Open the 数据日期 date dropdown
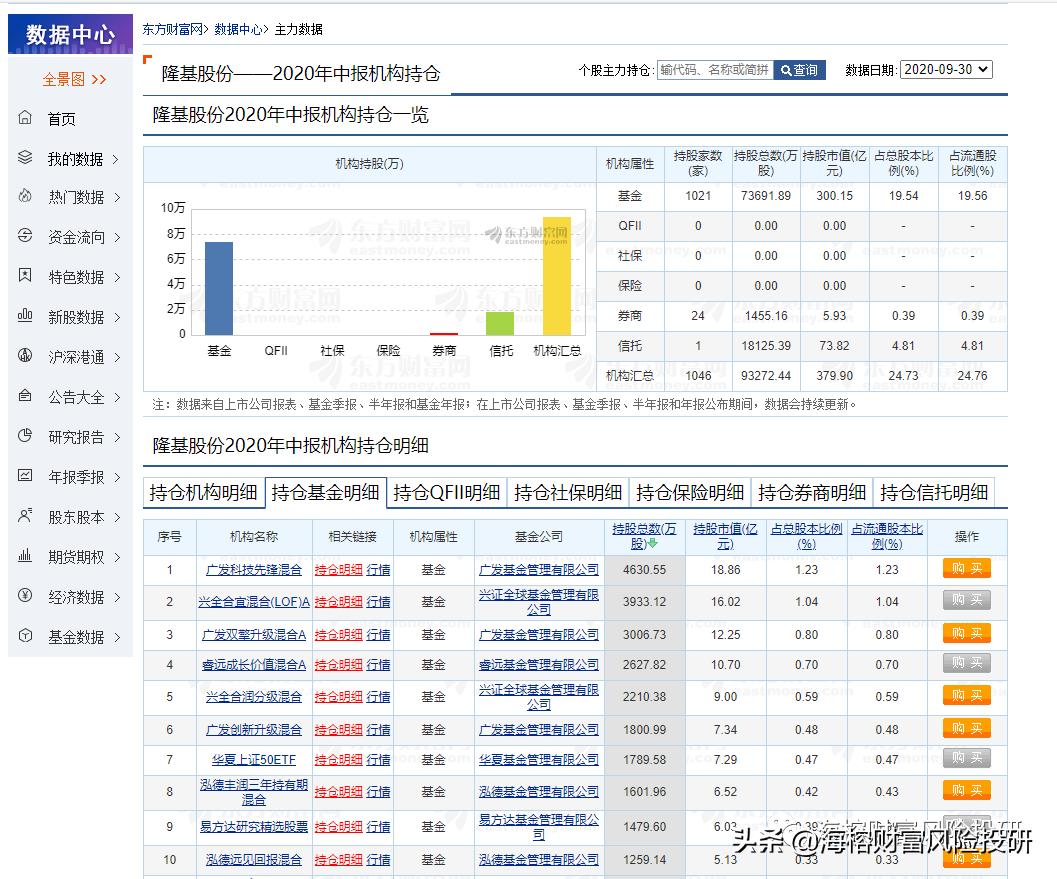Screen dimensions: 1057x879 [x=945, y=69]
